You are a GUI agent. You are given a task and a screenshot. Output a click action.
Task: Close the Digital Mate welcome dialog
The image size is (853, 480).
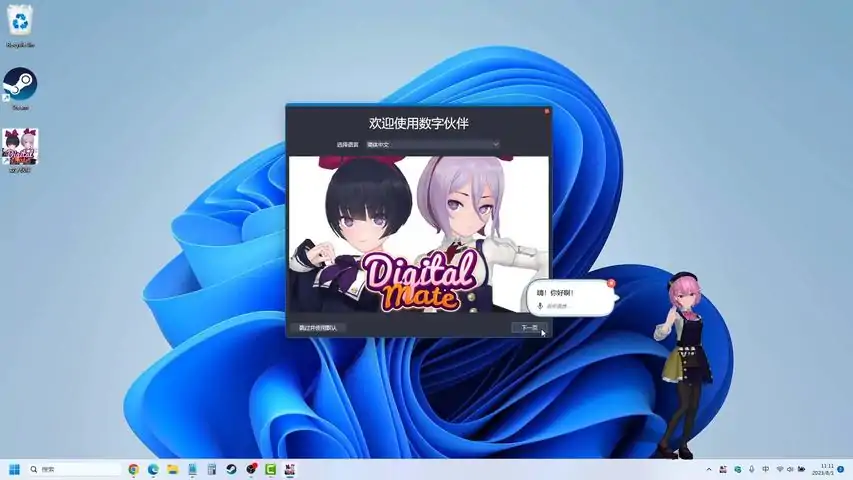547,111
